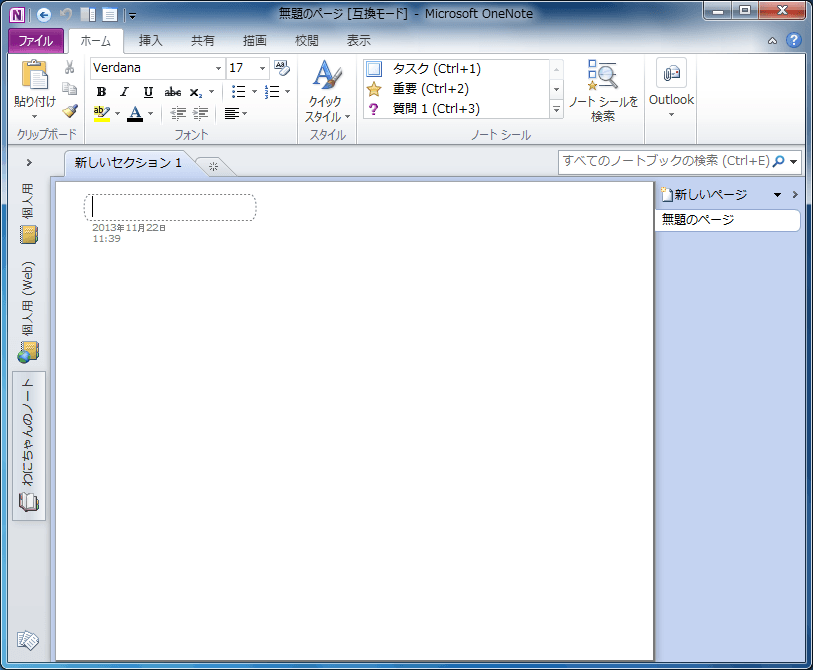Switch to the 挿入 tab
This screenshot has height=670, width=813.
(x=150, y=40)
